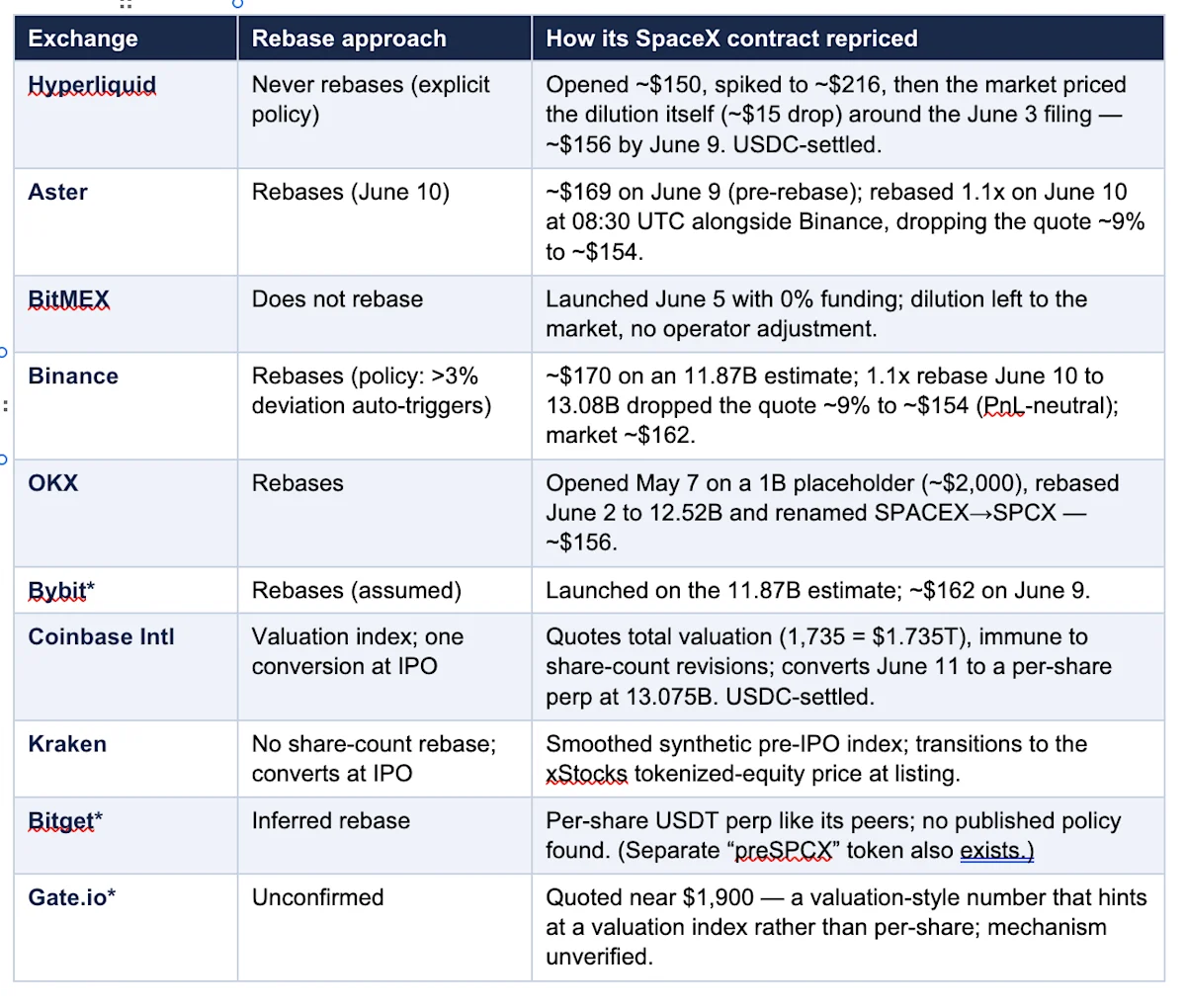The width and height of the screenshot is (1186, 1008).
Task: Click the misspelled word Hyperliquid
Action: (x=92, y=85)
